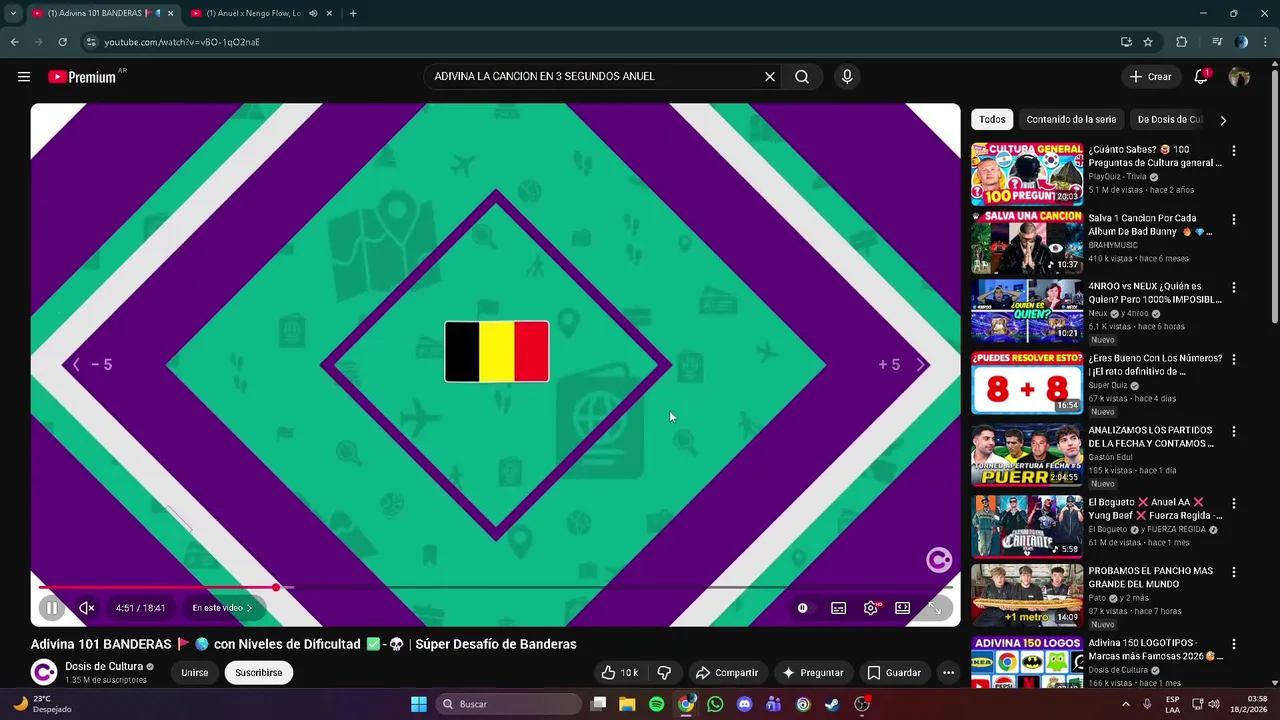
Task: Open Dosis de Cultura channel avatar
Action: point(43,672)
